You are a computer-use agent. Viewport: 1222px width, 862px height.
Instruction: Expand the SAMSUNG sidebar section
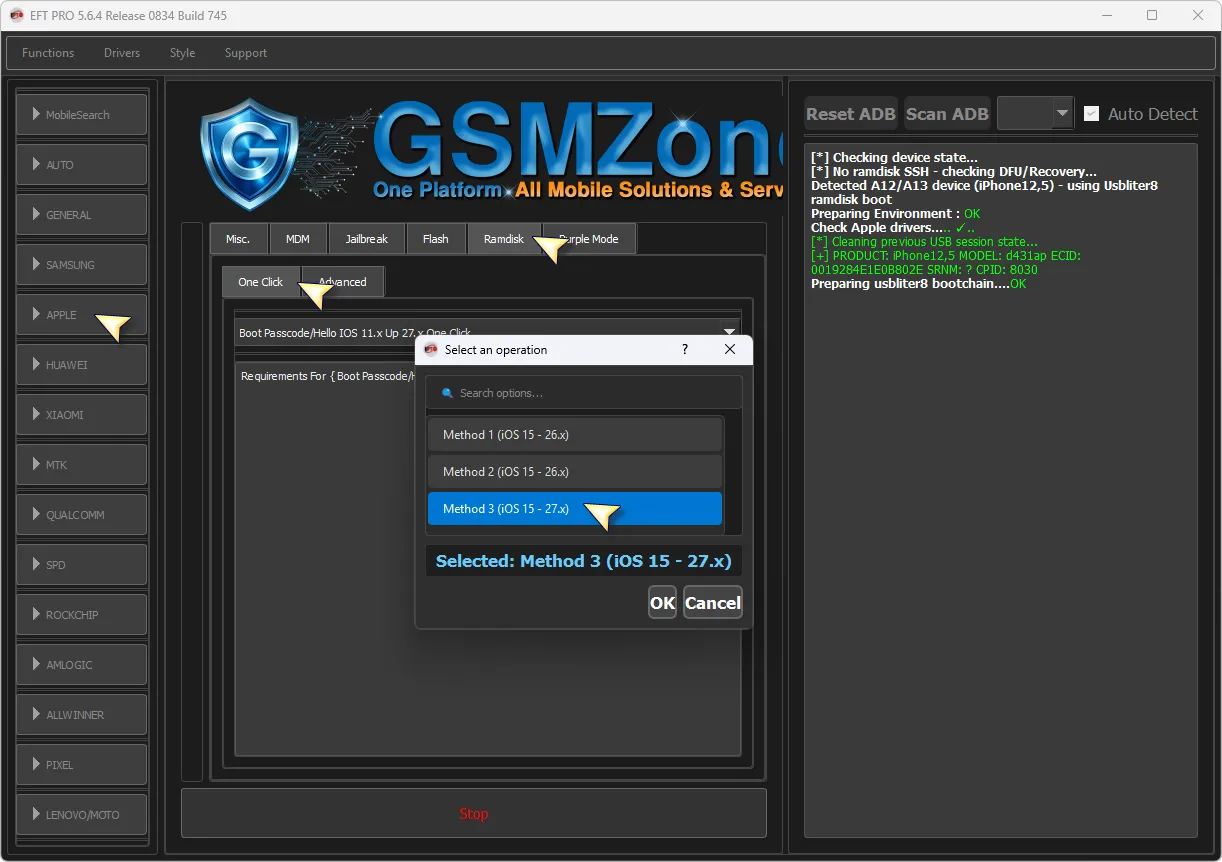coord(82,264)
